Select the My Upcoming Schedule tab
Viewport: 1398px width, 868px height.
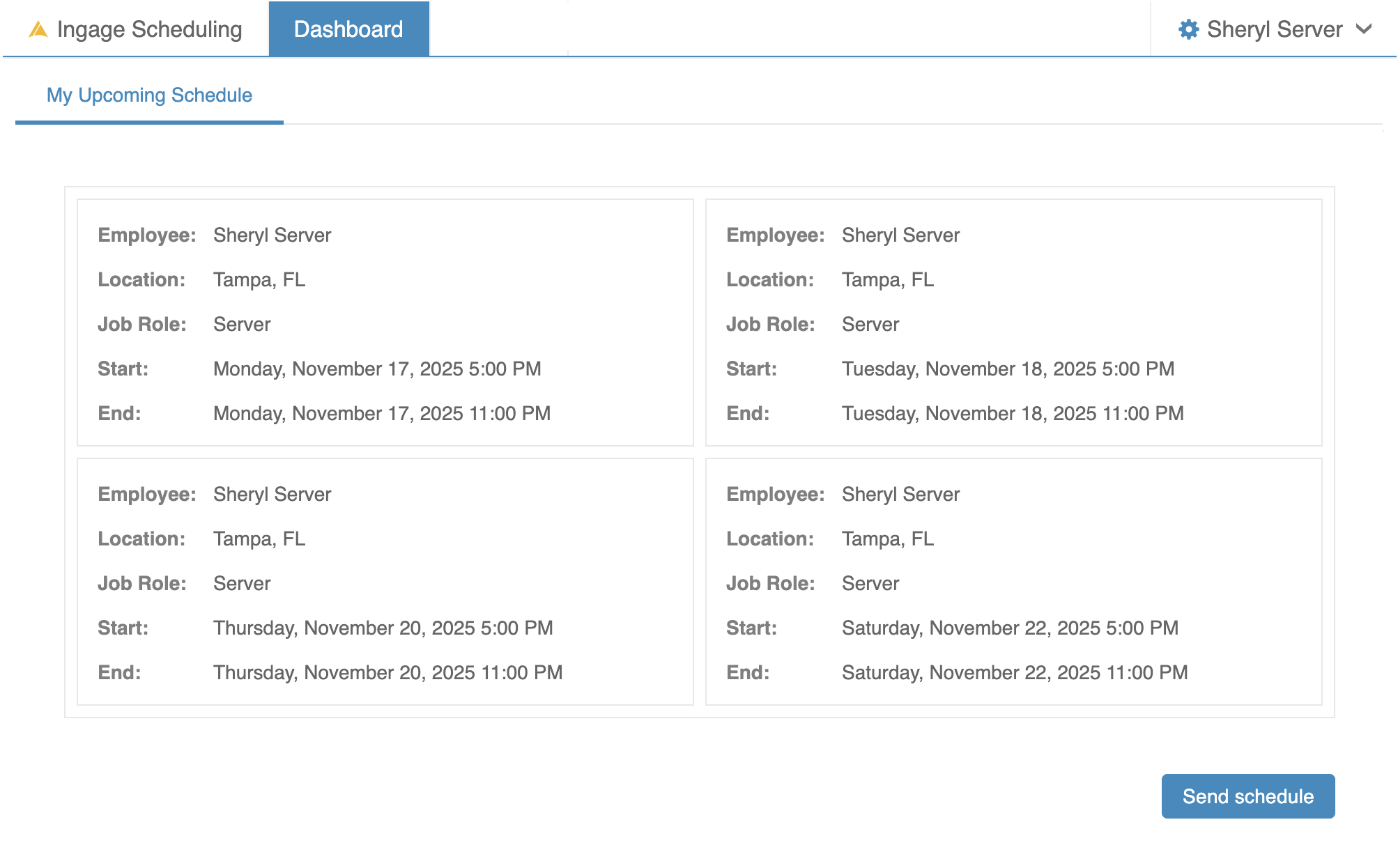[149, 95]
